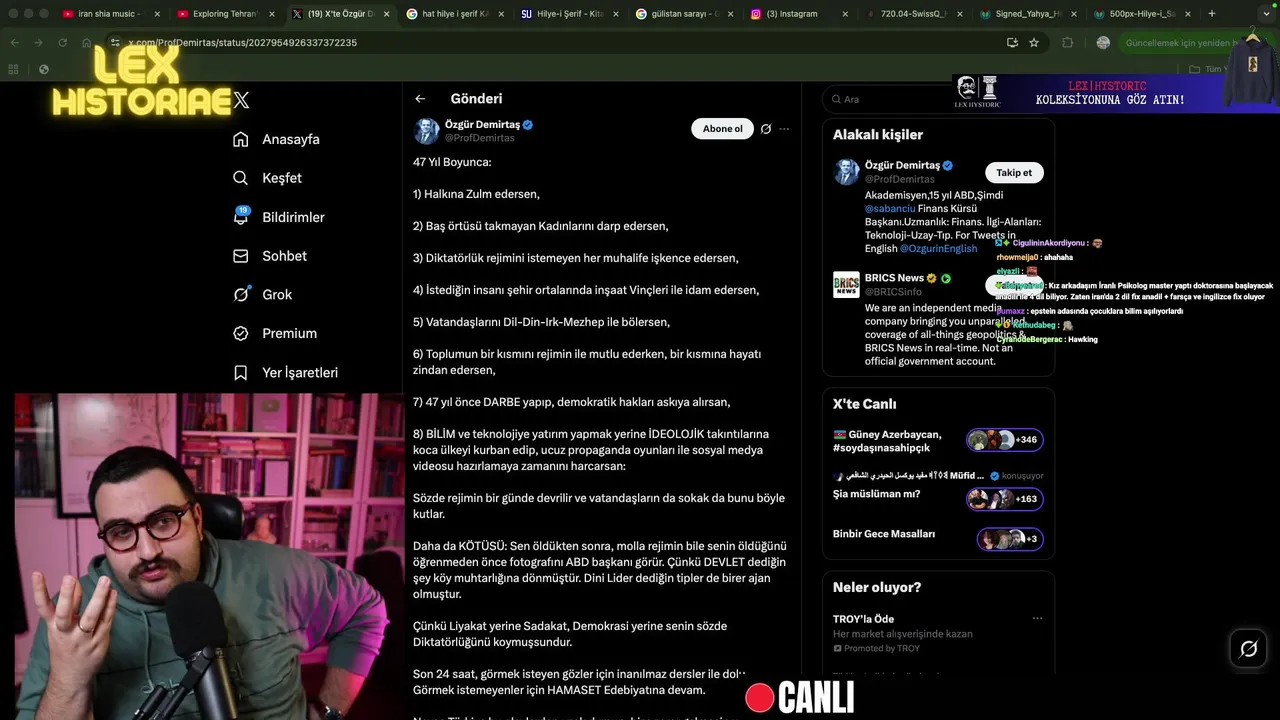Open the BRICS News profile name
Screen dimensions: 1280x720
894,278
